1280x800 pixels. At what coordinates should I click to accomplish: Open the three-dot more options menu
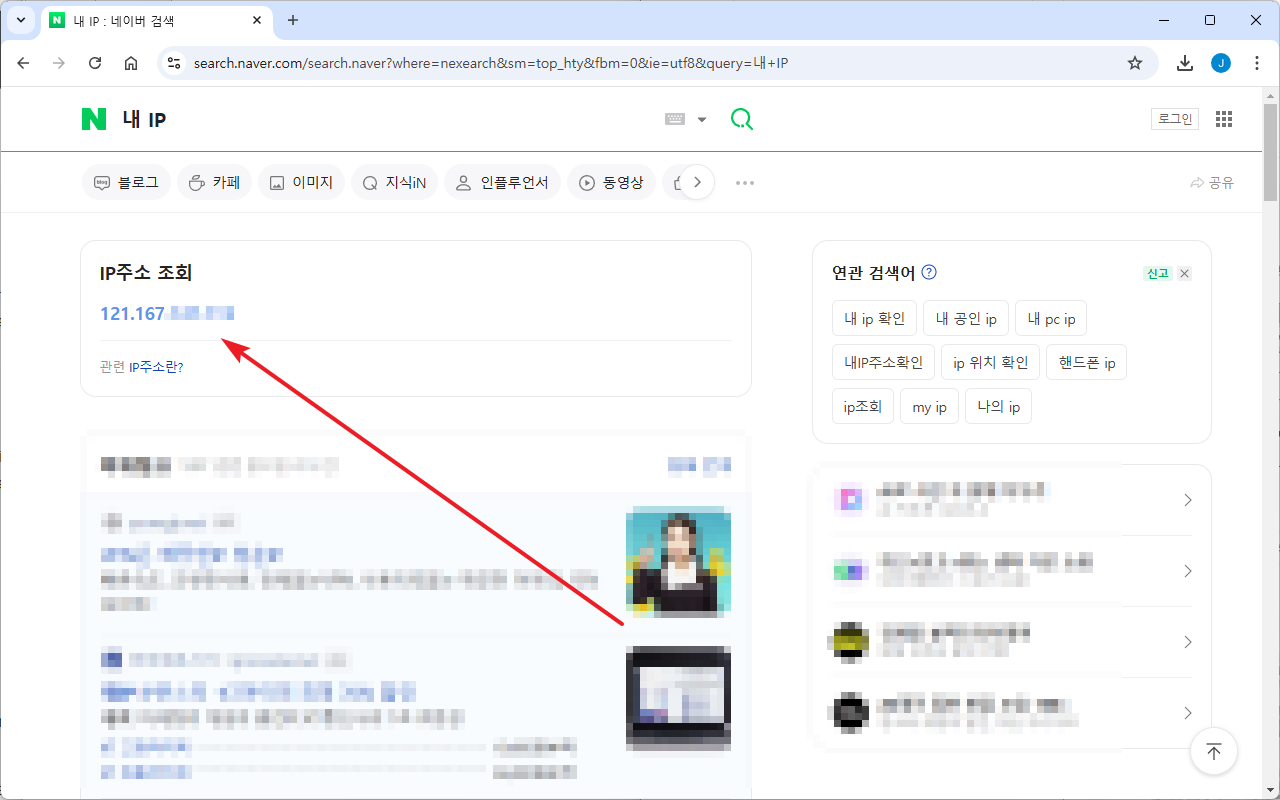[x=745, y=183]
